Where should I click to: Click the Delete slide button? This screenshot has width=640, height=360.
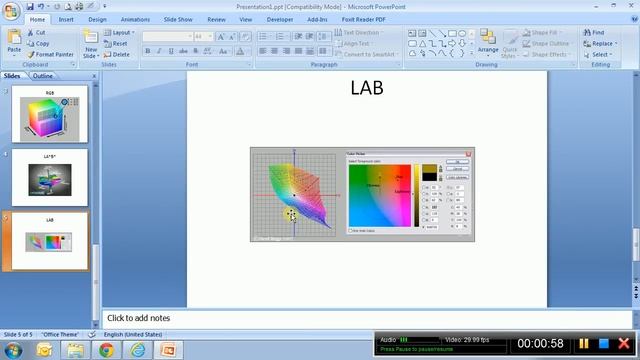(x=117, y=54)
